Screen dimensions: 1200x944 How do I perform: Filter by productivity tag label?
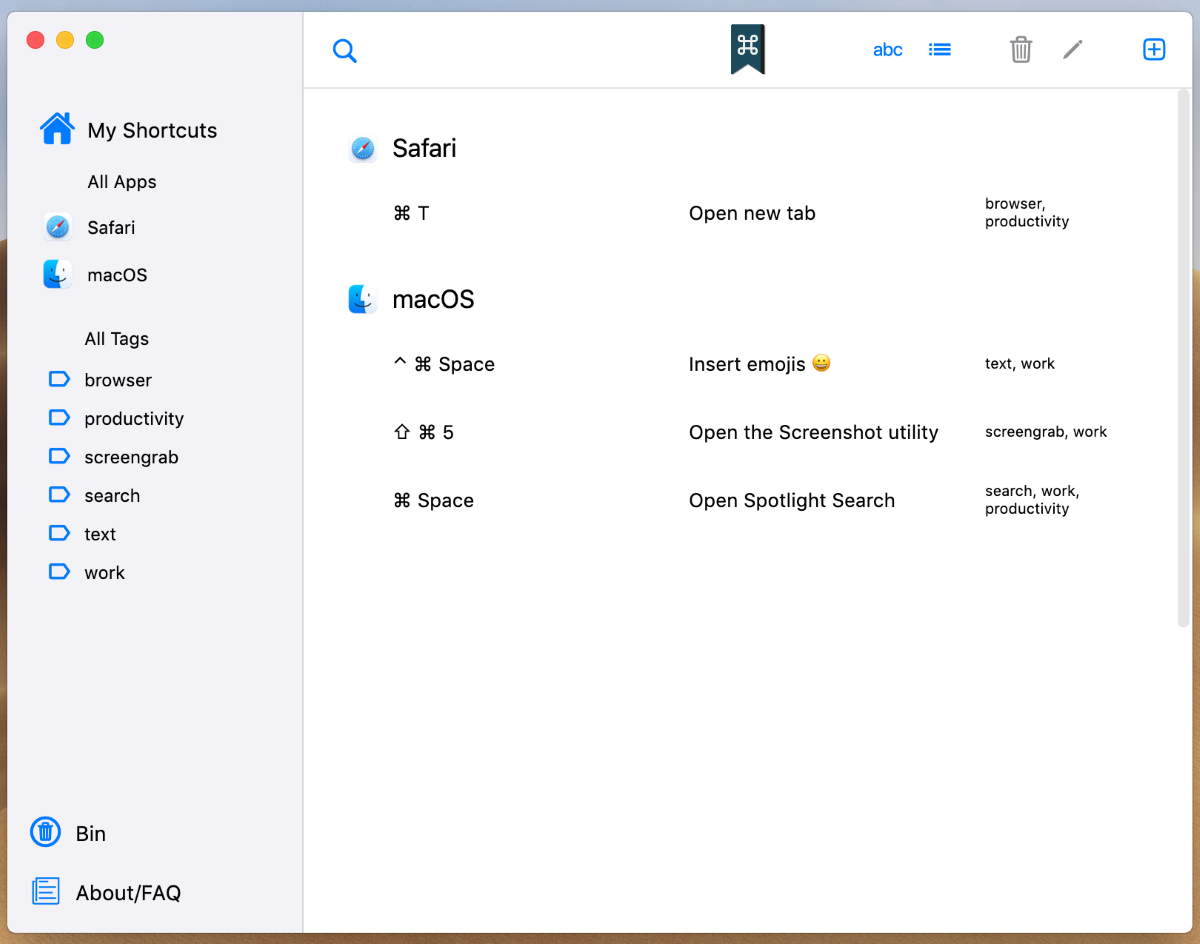click(134, 419)
